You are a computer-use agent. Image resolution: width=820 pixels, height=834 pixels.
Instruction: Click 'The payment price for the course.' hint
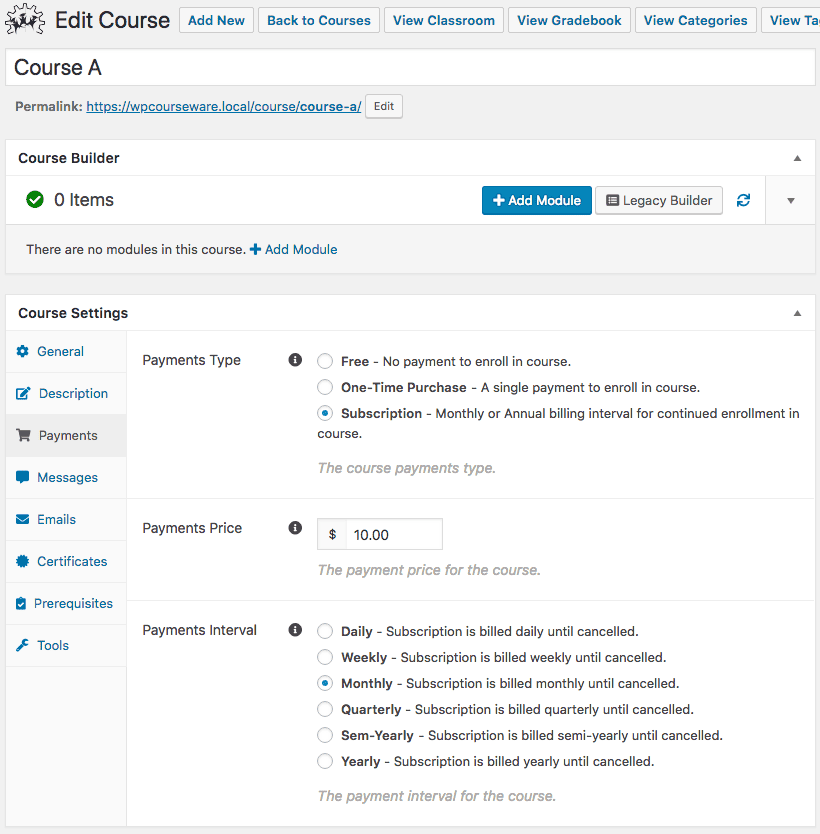[x=429, y=570]
